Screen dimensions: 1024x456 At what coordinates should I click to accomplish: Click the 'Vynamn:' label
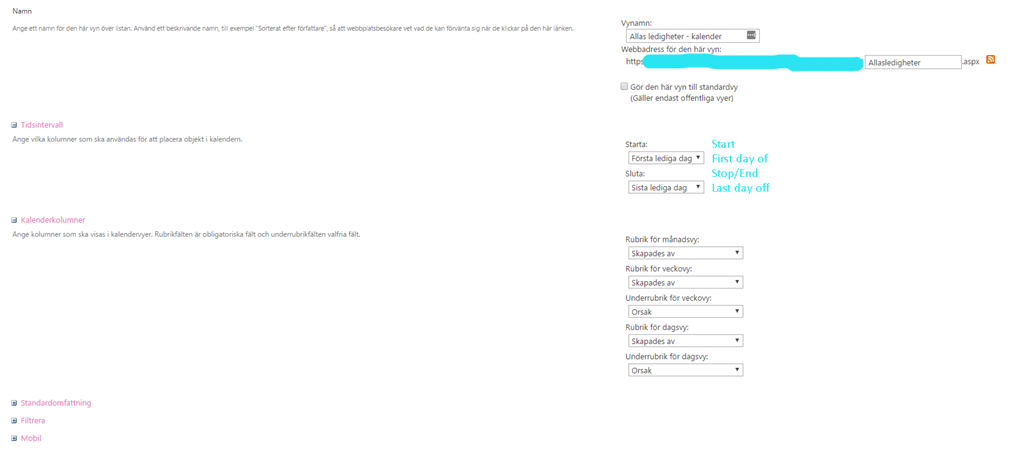(636, 23)
